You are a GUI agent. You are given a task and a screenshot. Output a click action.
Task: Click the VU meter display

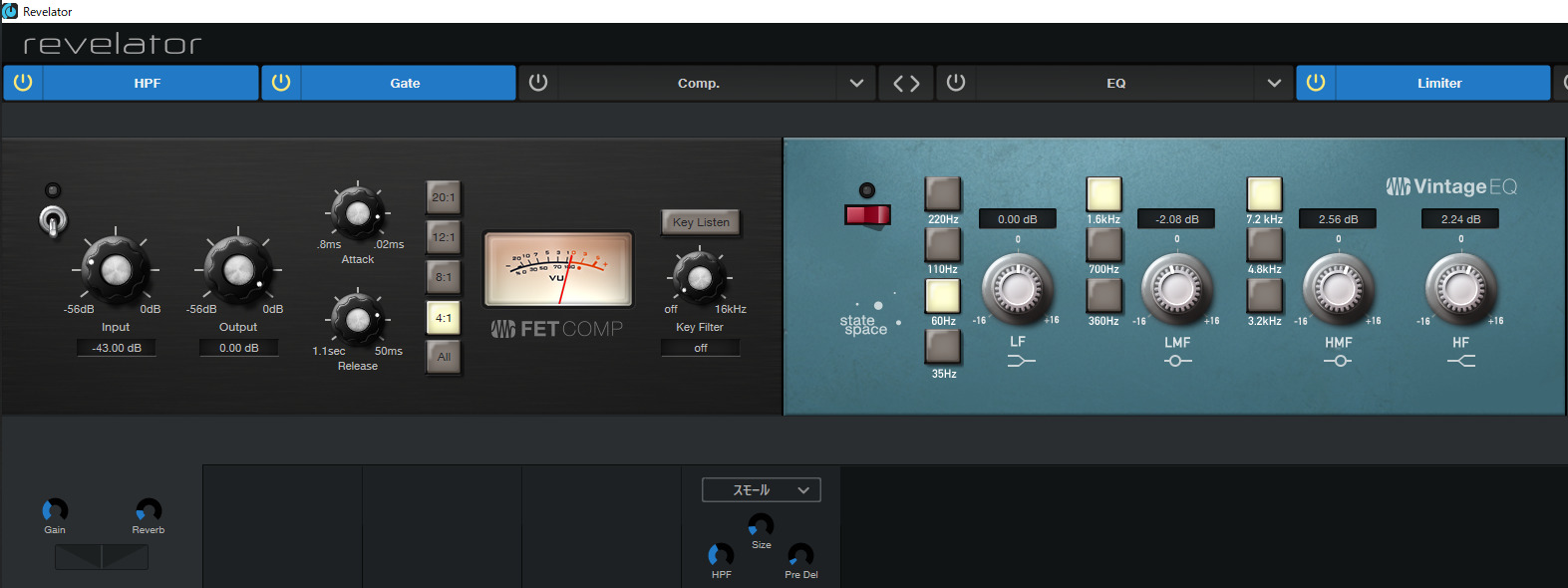point(558,269)
